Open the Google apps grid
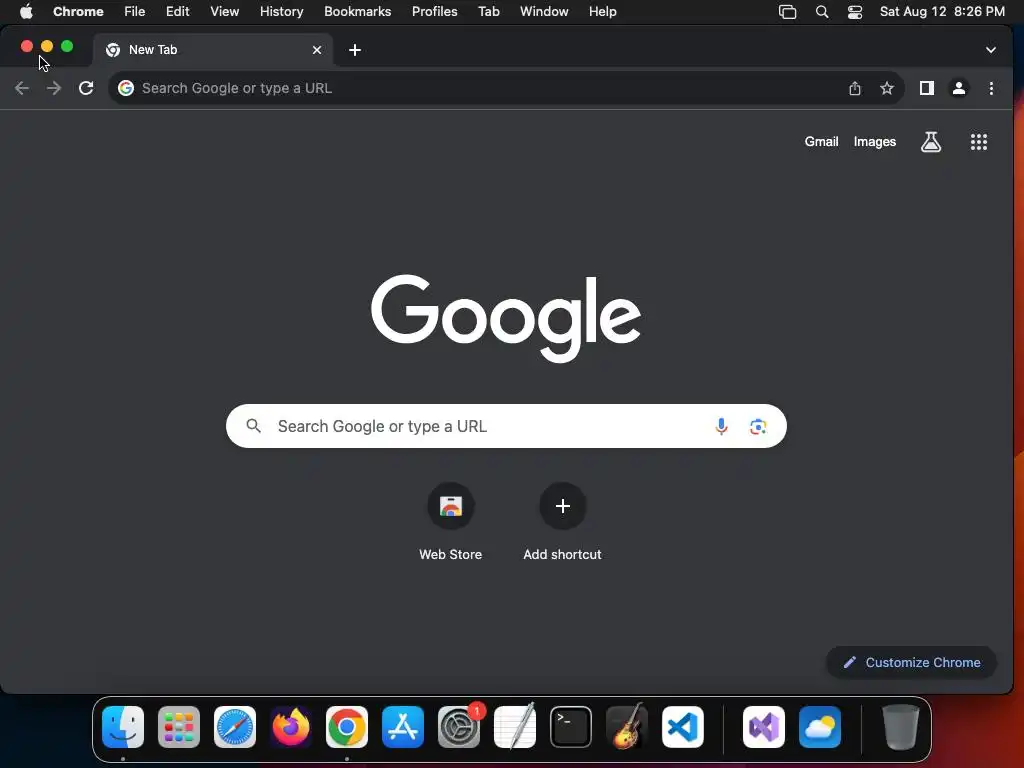Viewport: 1024px width, 768px height. (979, 142)
